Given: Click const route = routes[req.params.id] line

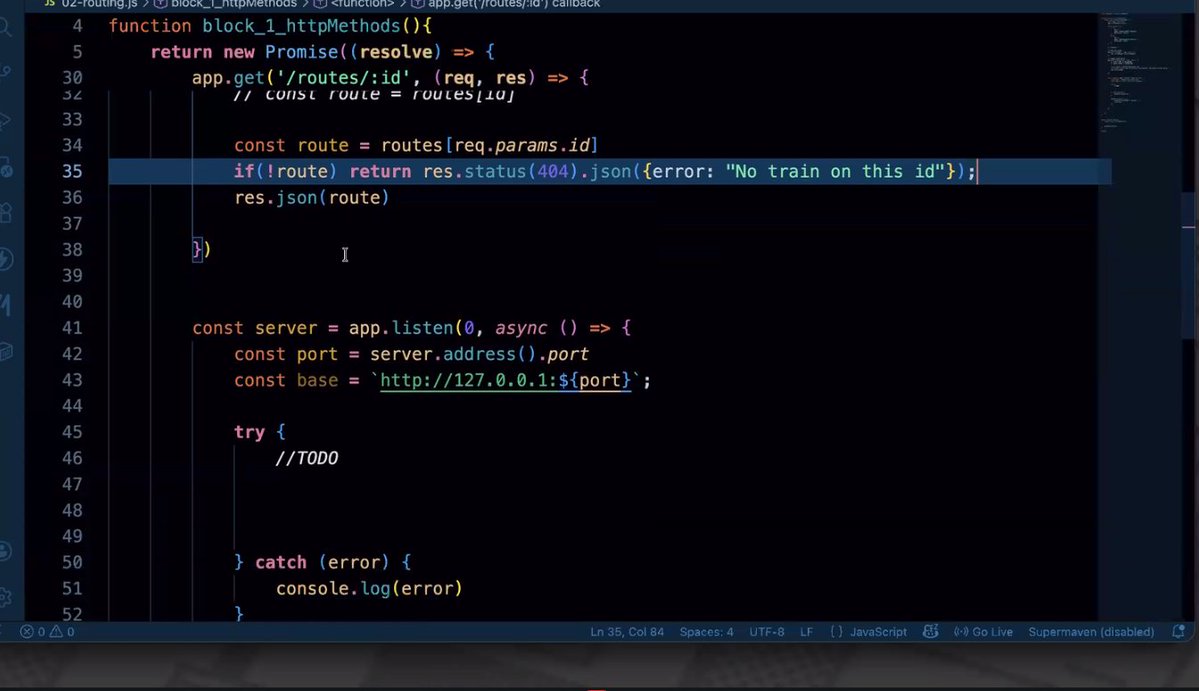Looking at the screenshot, I should pos(416,145).
